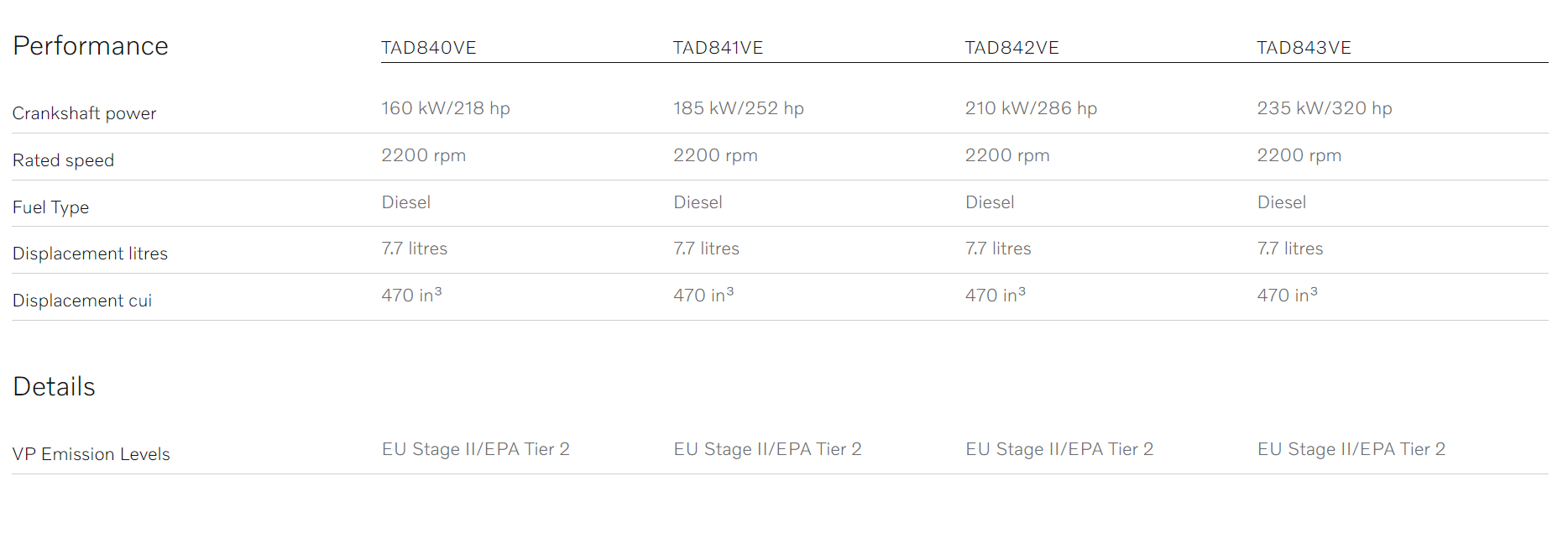
Task: Click the 210 kW/286 hp value
Action: [1031, 108]
